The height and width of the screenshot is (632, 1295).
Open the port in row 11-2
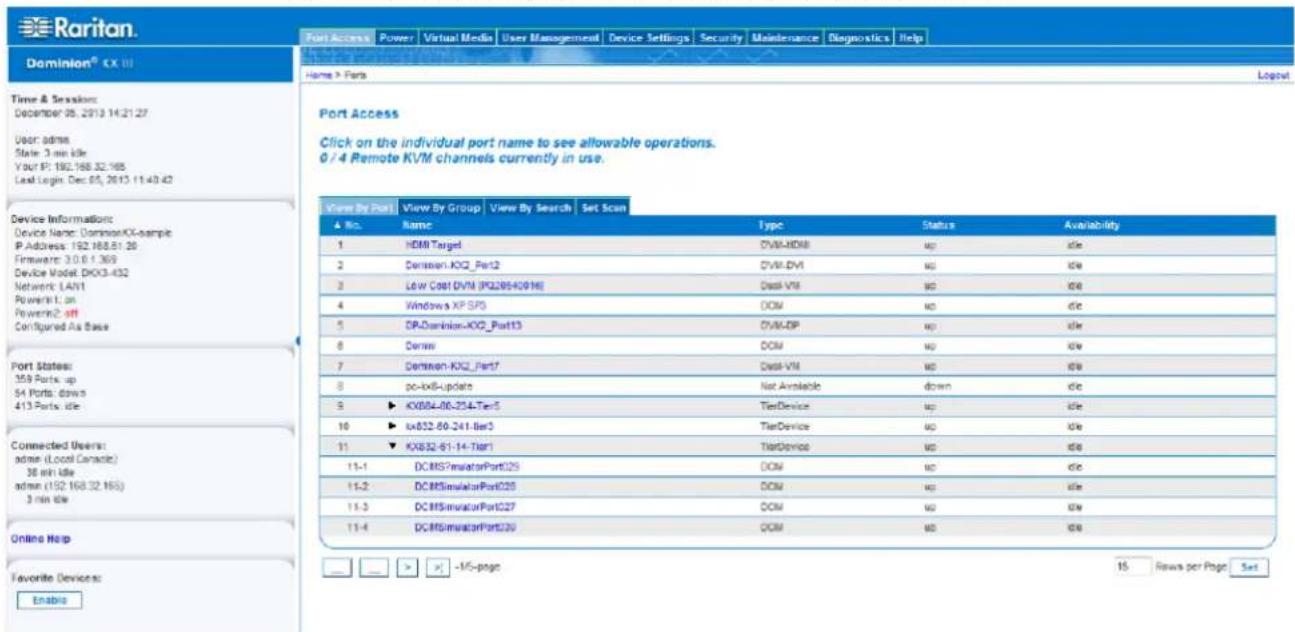(x=467, y=485)
